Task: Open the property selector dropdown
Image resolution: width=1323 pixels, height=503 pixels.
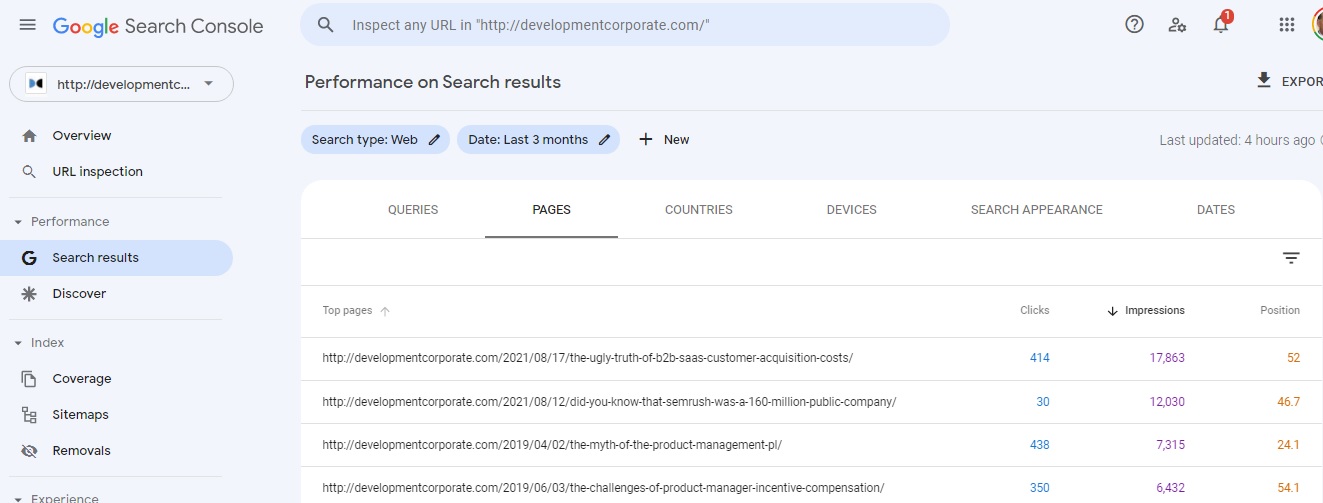Action: coord(121,84)
